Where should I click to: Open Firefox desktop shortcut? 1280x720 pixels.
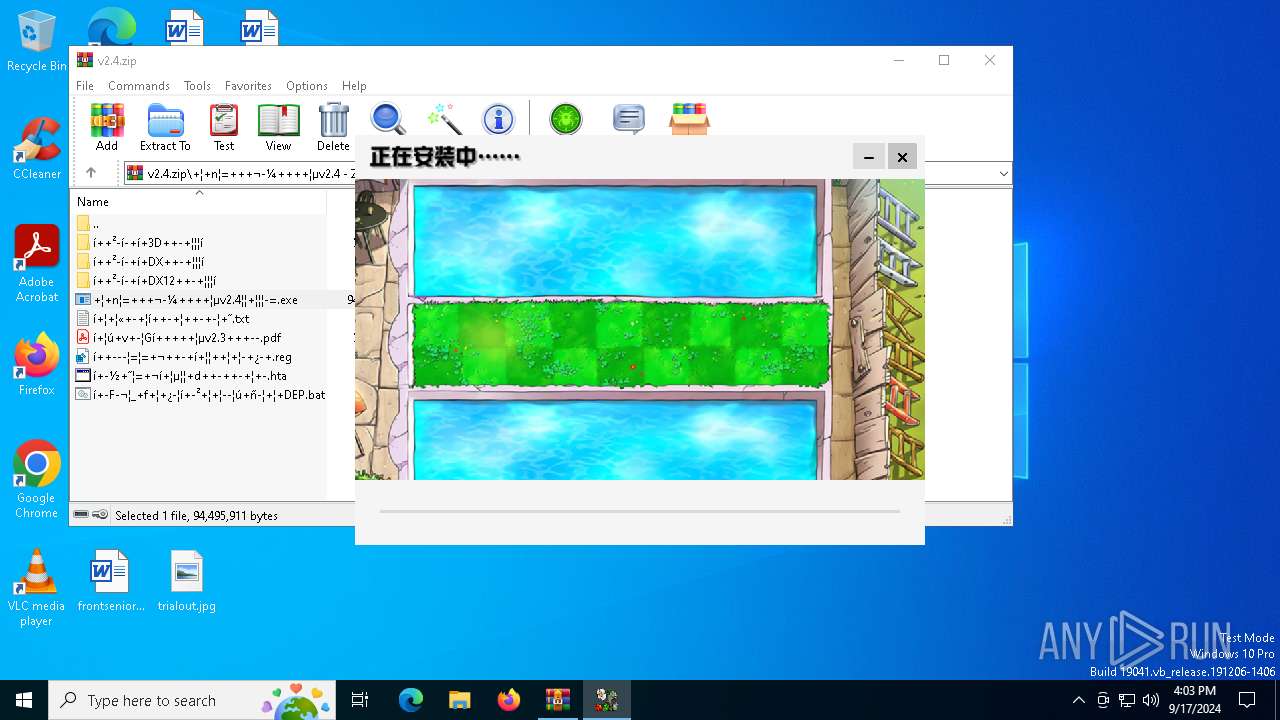point(36,364)
